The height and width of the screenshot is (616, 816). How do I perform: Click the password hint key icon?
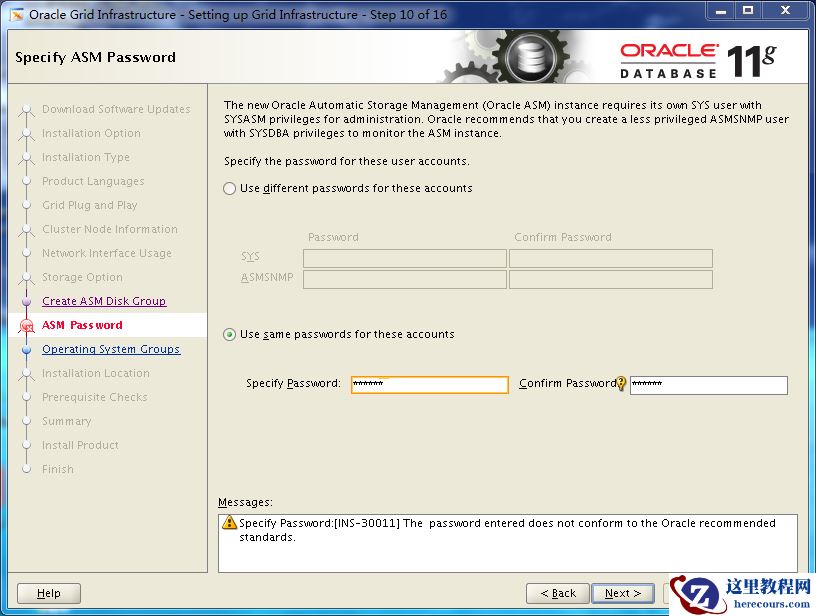(x=620, y=384)
